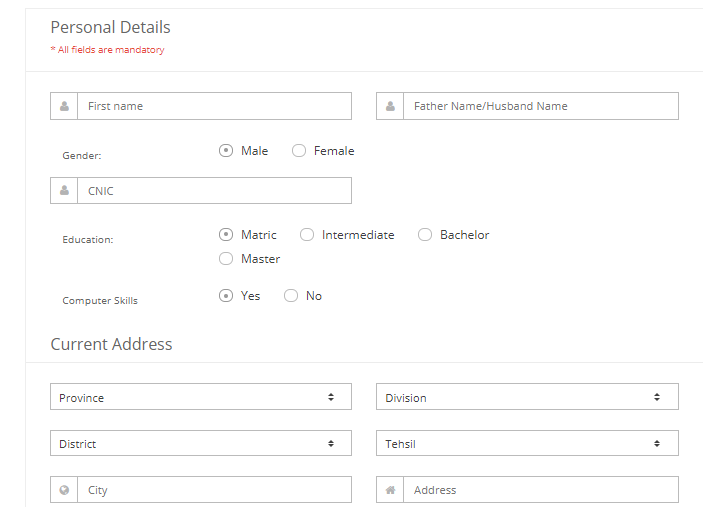Click the person icon beside CNIC field
Viewport: 707px width, 507px height.
click(x=64, y=190)
